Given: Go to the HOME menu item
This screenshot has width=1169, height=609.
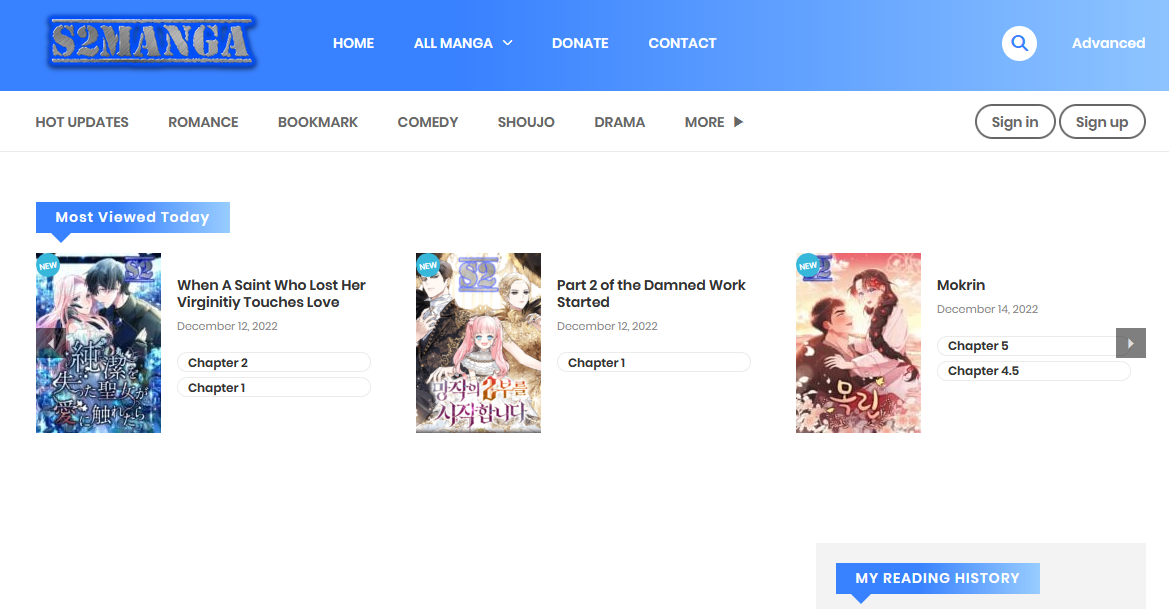Looking at the screenshot, I should [x=353, y=43].
